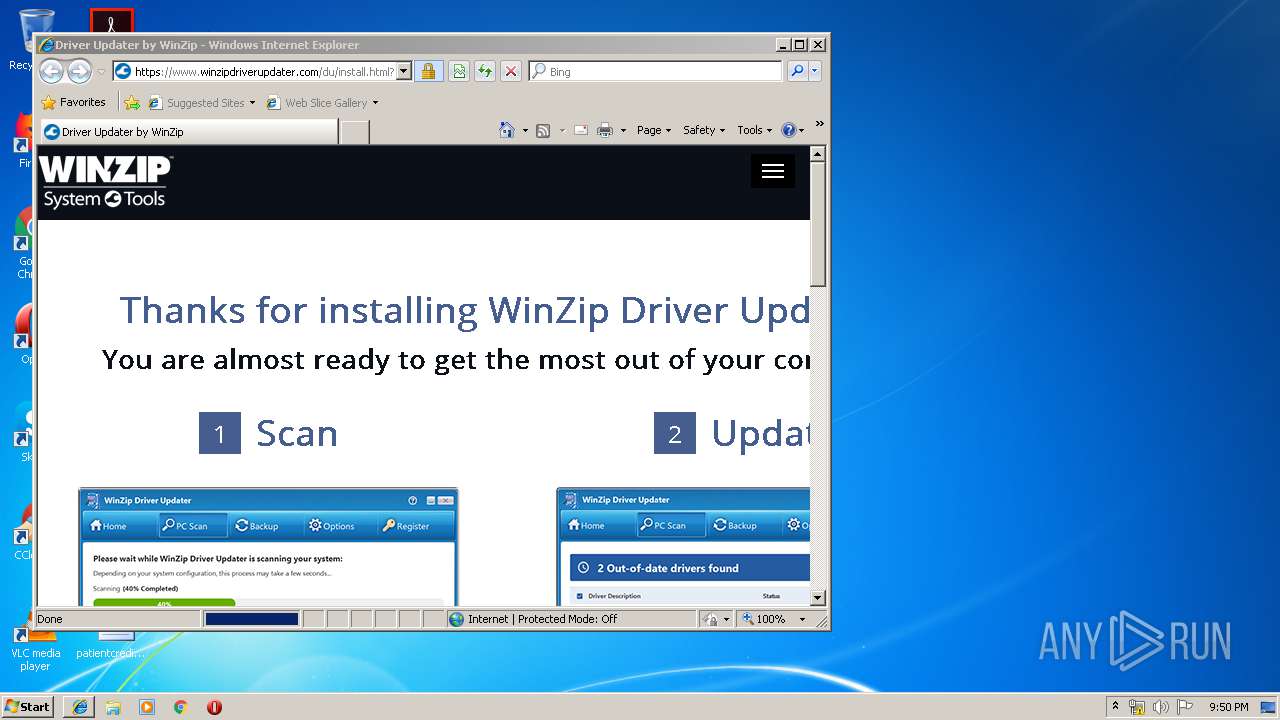Viewport: 1280px width, 720px height.
Task: Click the security padlock icon
Action: coord(429,71)
